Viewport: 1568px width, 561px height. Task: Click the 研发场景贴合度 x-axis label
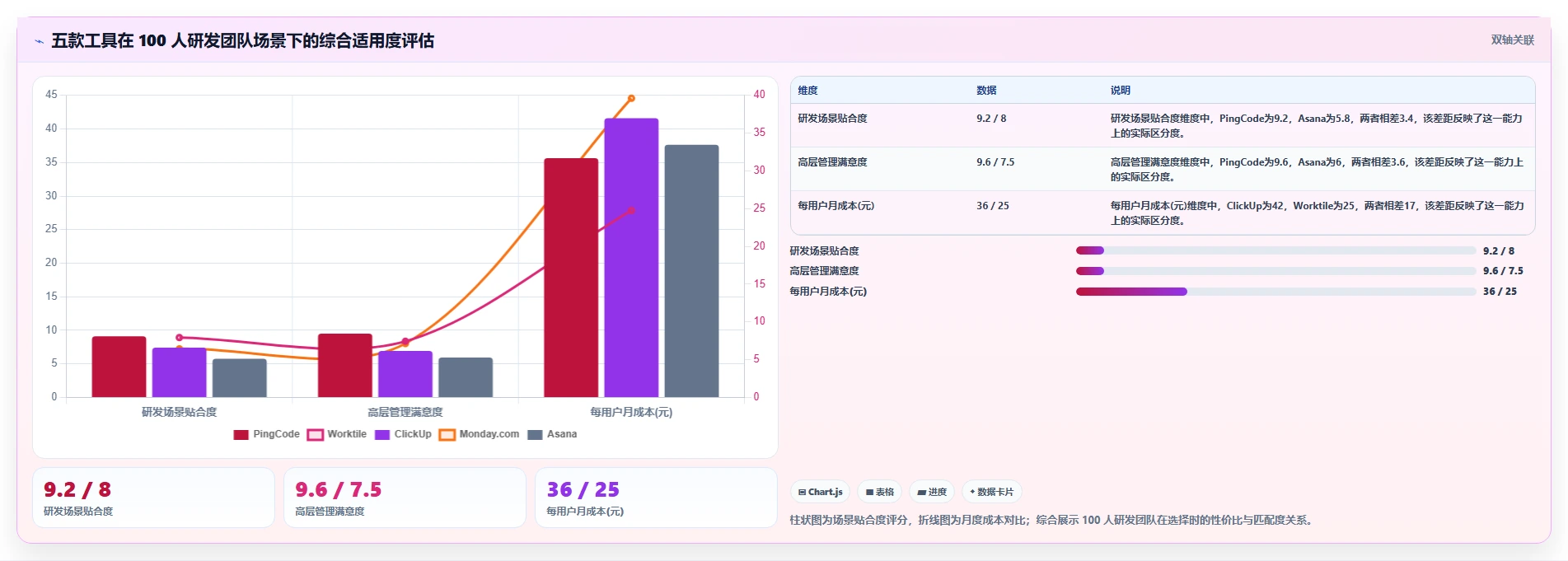point(179,412)
